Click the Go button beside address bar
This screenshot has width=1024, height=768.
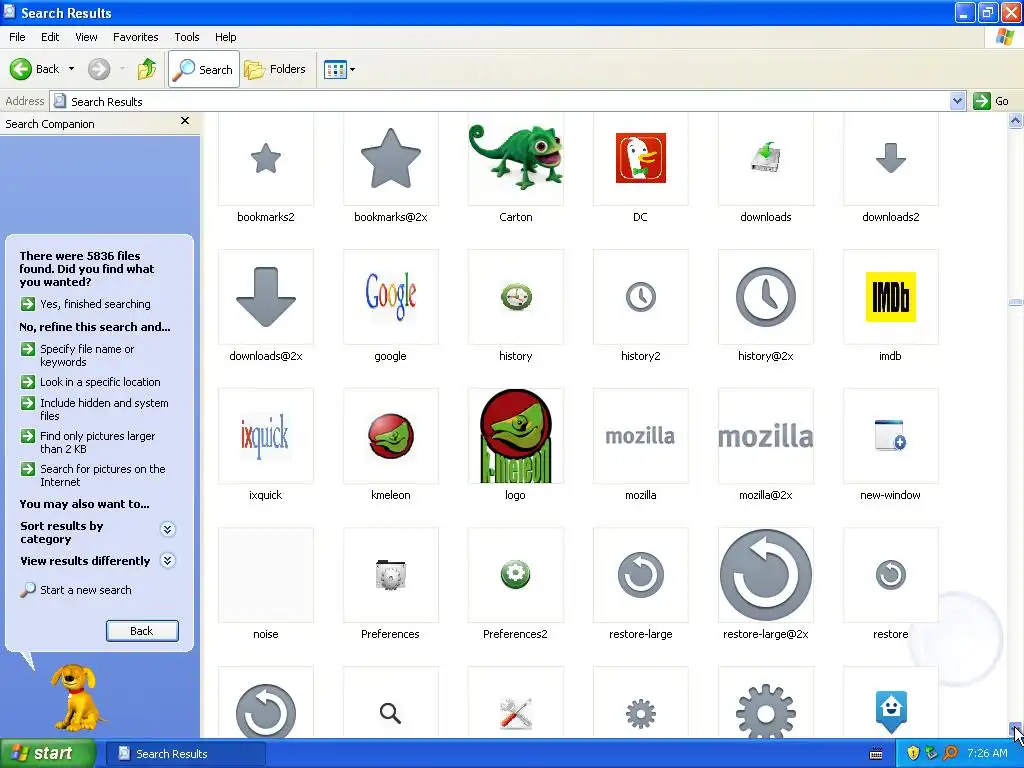(x=991, y=101)
